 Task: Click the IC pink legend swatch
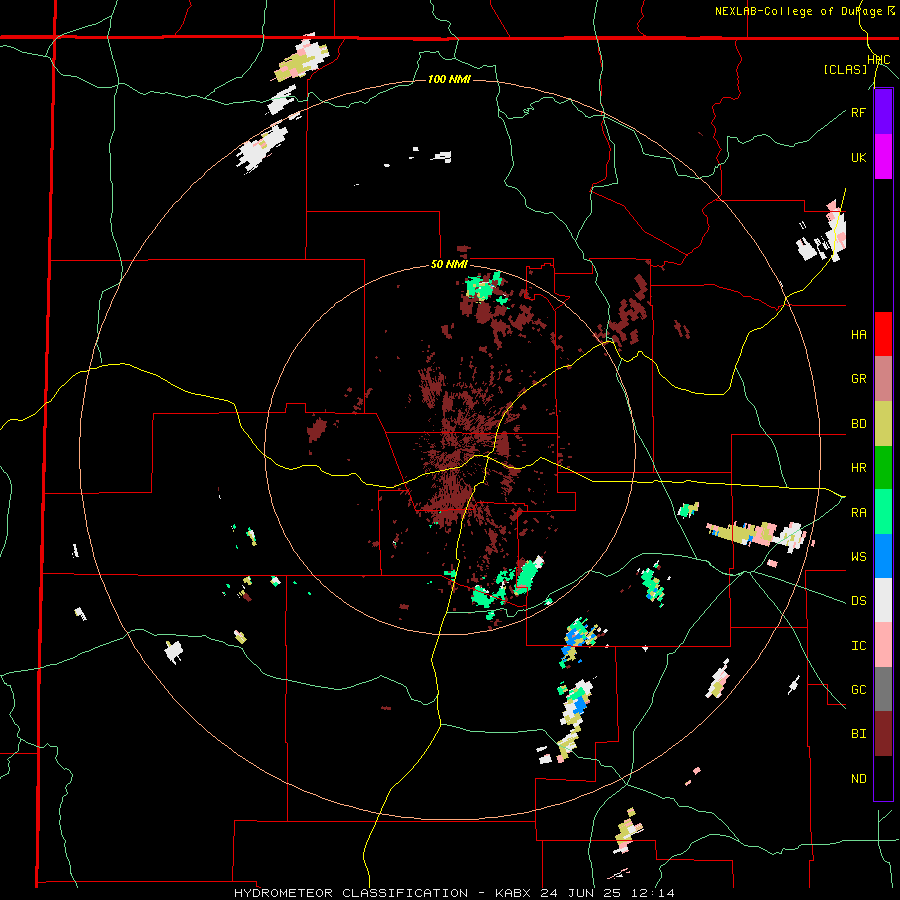pyautogui.click(x=883, y=645)
